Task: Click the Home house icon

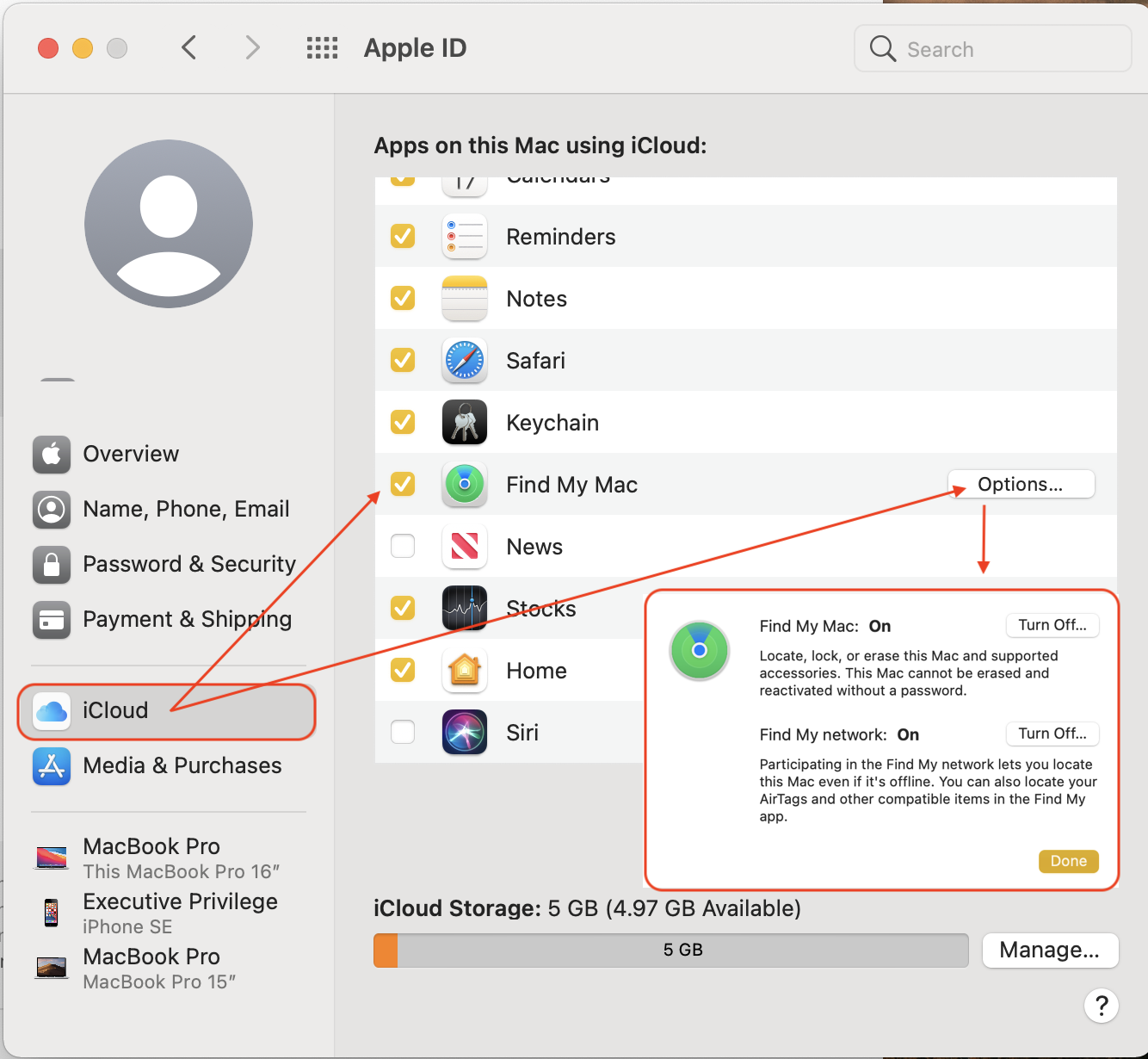Action: click(465, 671)
